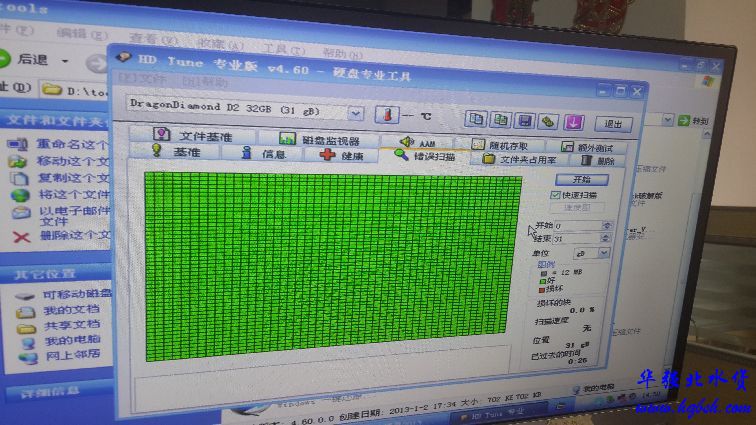Switch to the 基准 benchmark tab
This screenshot has width=756, height=425.
click(x=176, y=151)
